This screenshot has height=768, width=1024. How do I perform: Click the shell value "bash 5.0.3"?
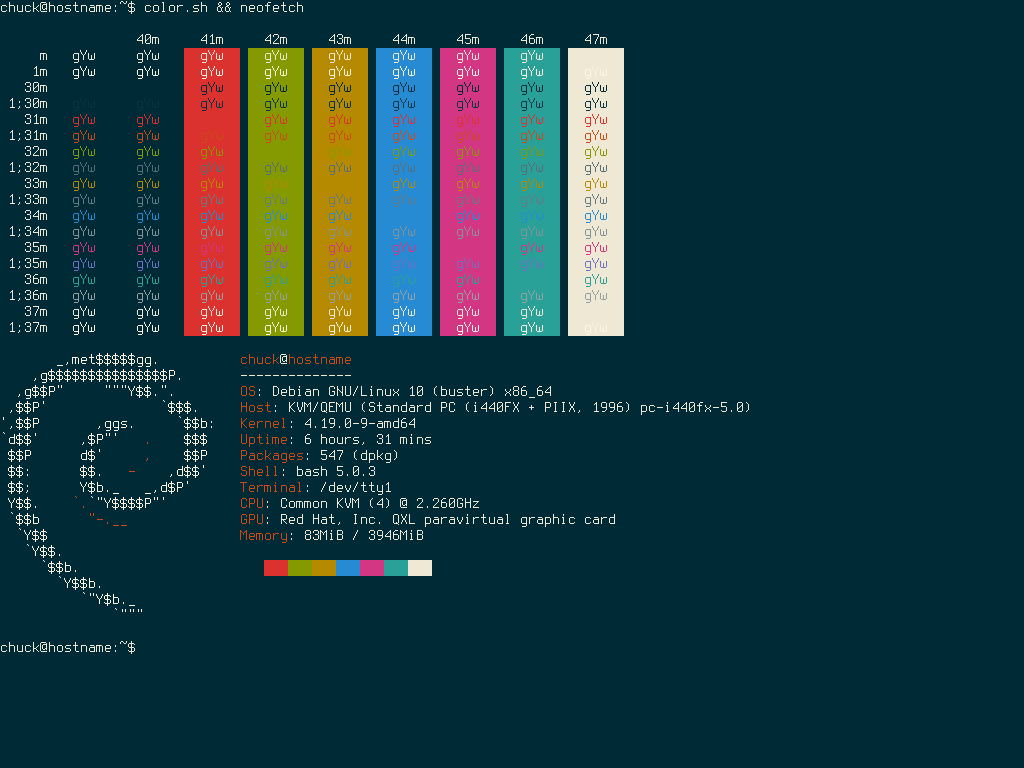(x=336, y=472)
